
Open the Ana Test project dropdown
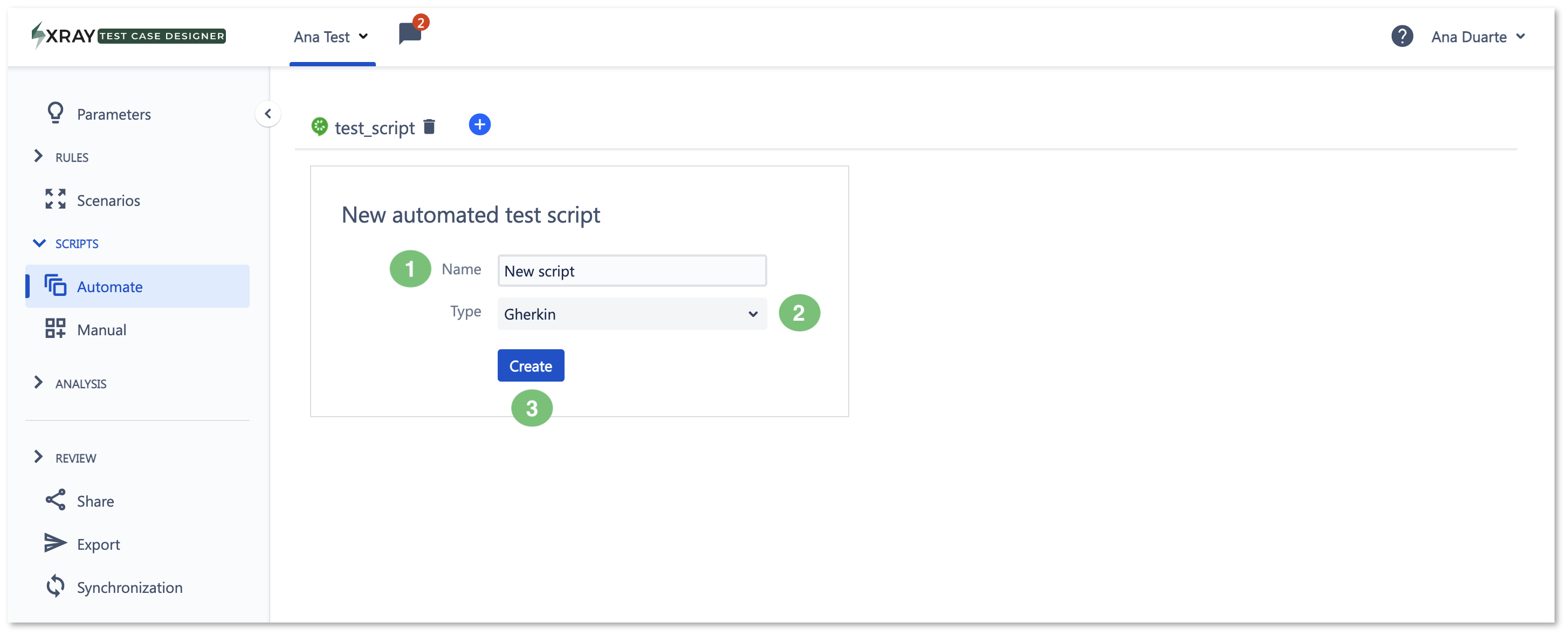point(331,37)
